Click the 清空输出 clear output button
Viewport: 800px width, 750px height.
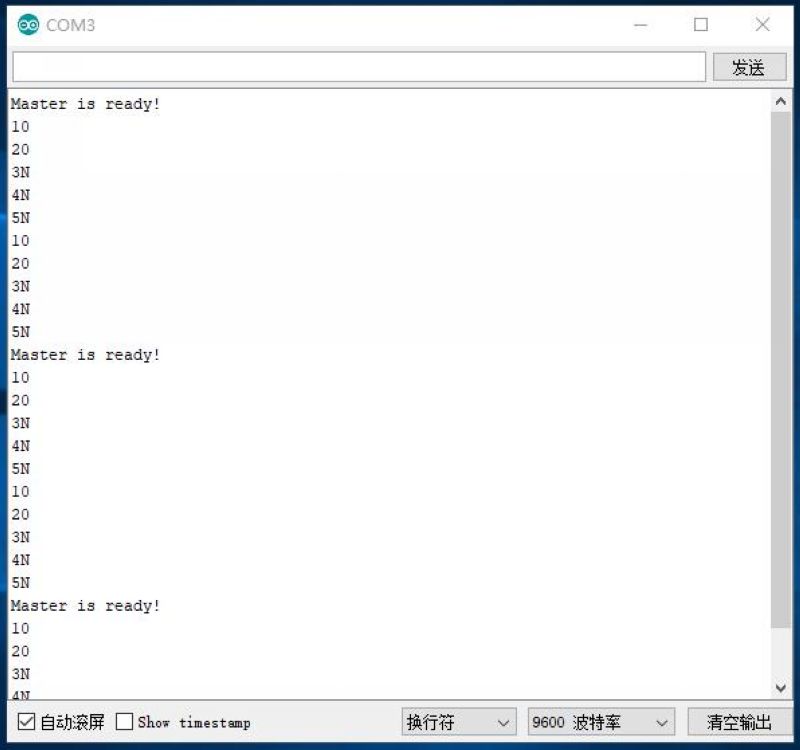(x=739, y=721)
